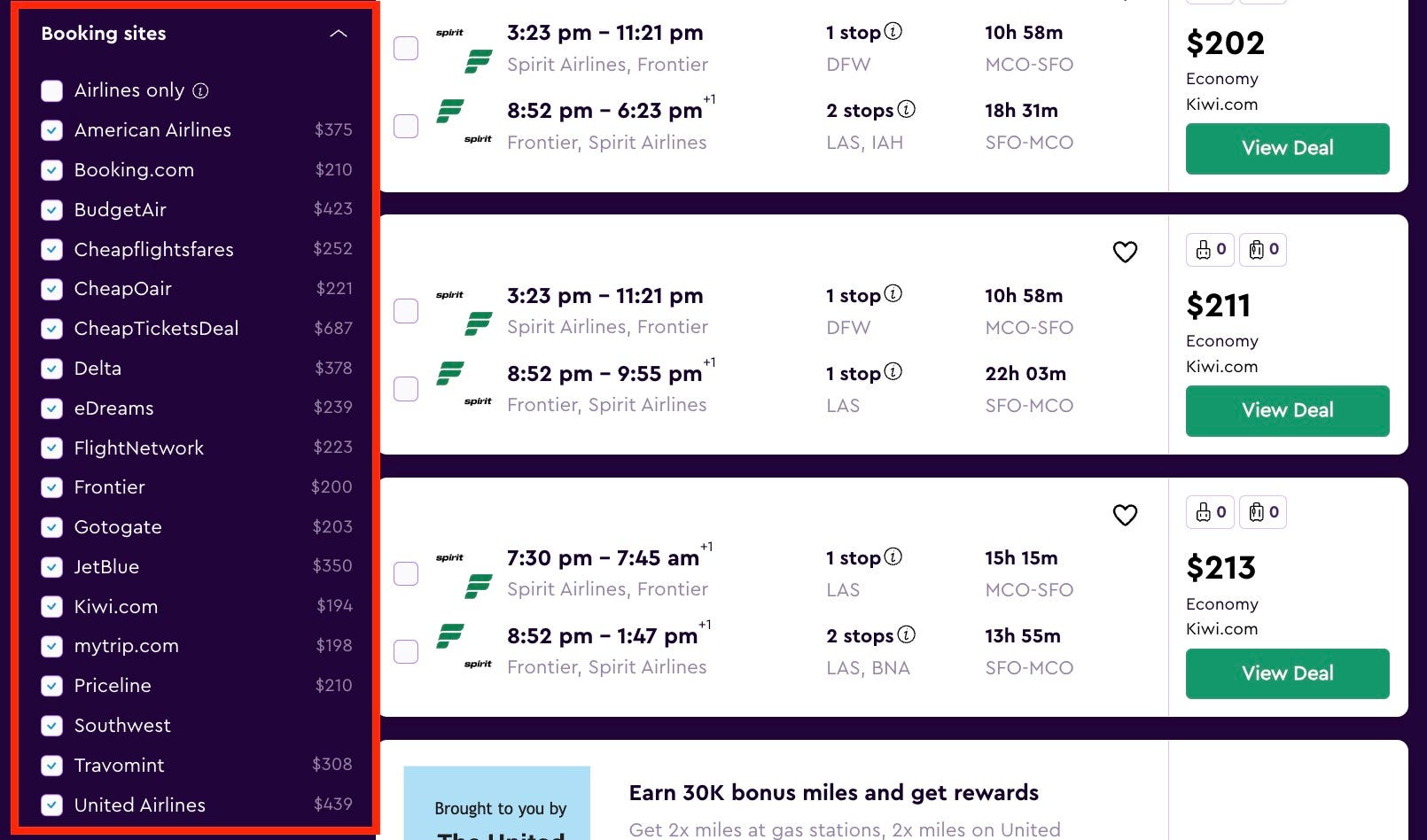
Task: Click the checked baggage icon on the $213 fare
Action: click(1263, 511)
